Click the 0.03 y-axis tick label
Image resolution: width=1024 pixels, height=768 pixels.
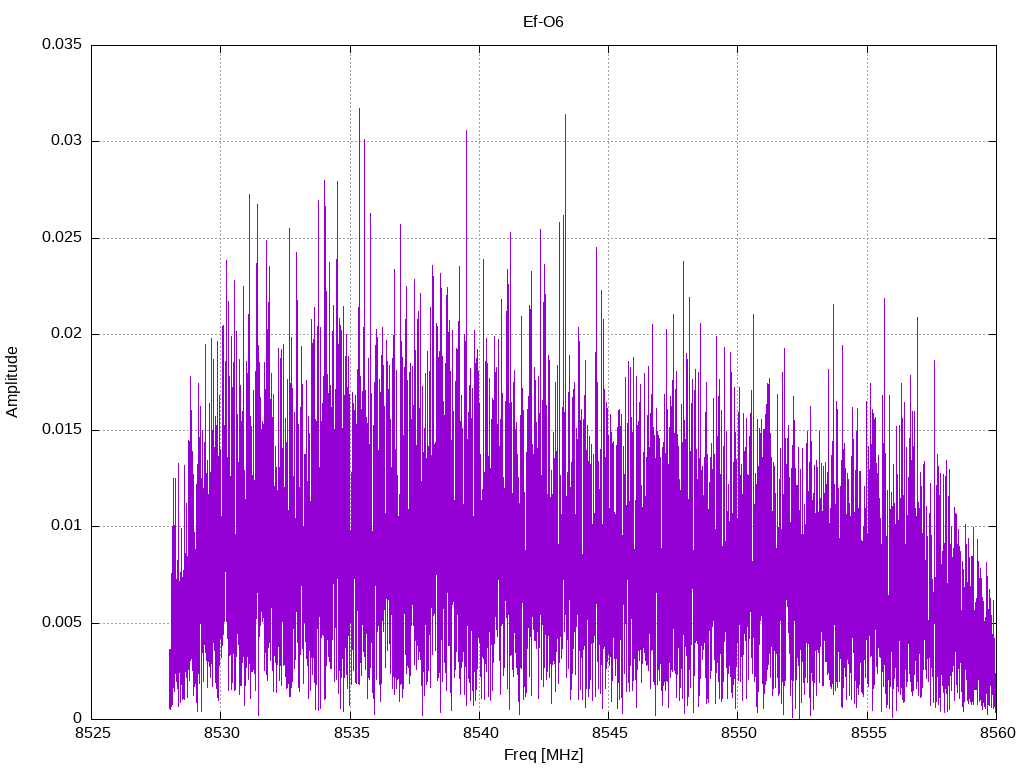(x=67, y=140)
